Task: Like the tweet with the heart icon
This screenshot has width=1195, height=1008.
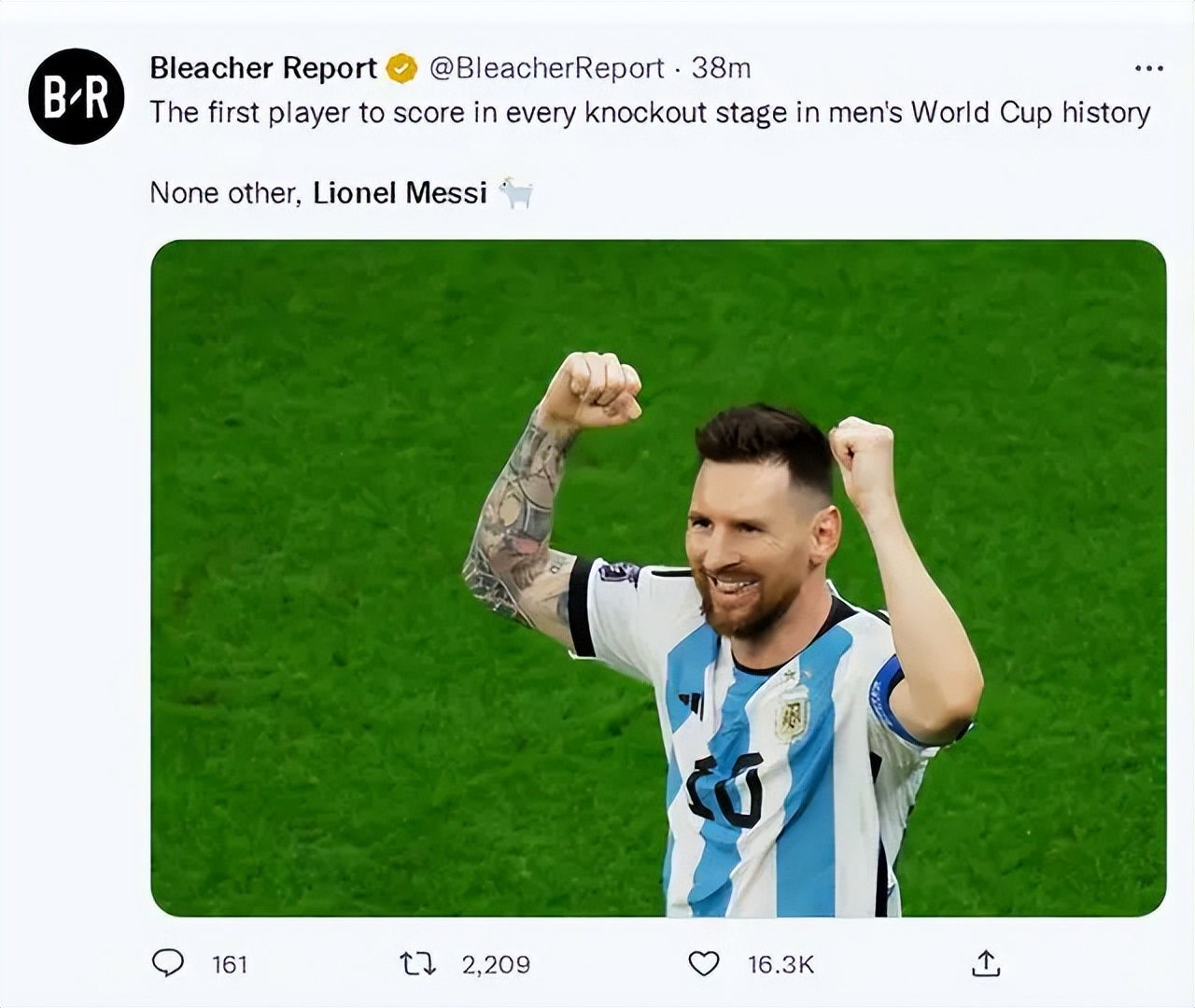Action: [x=703, y=963]
